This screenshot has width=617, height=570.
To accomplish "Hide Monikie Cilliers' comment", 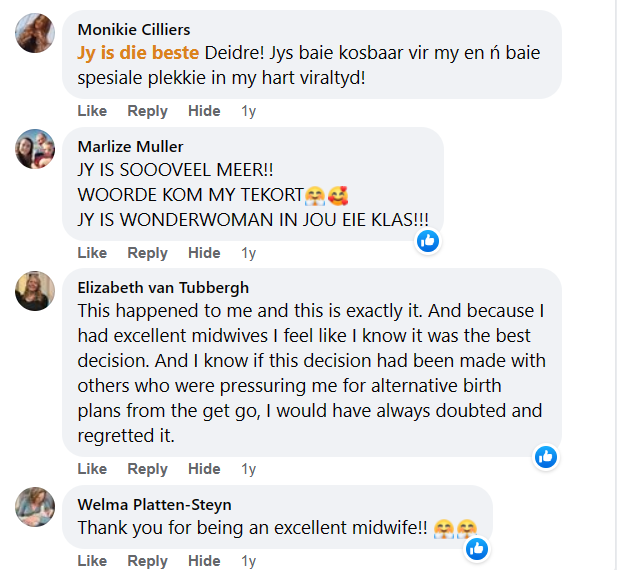I will click(x=204, y=110).
